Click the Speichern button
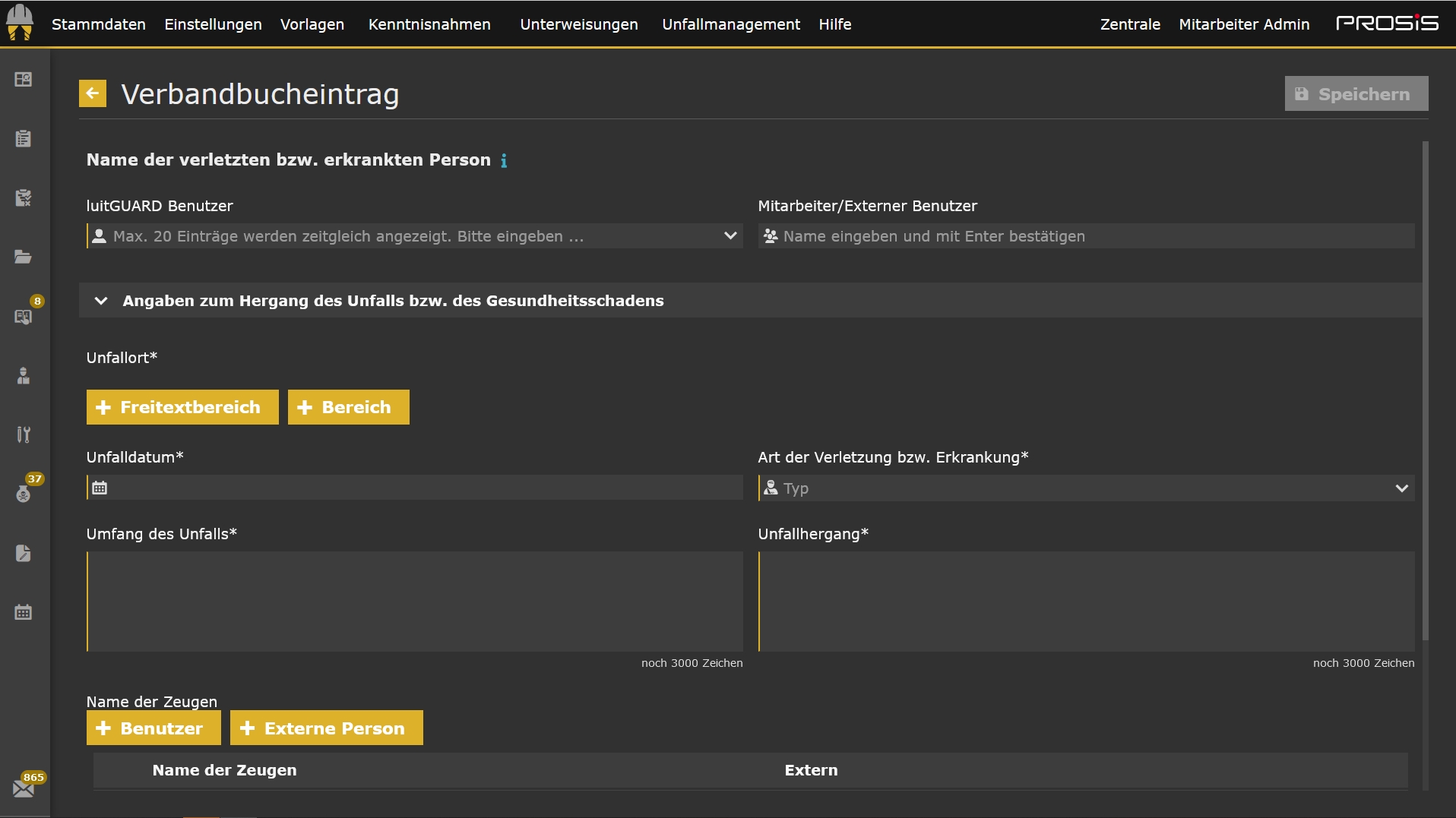The width and height of the screenshot is (1456, 818). (1356, 94)
